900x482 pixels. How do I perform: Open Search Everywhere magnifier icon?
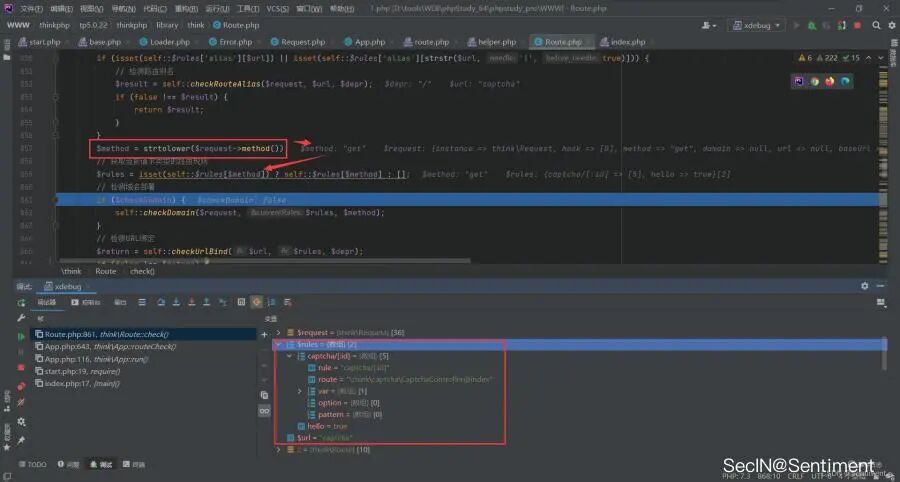click(x=876, y=25)
